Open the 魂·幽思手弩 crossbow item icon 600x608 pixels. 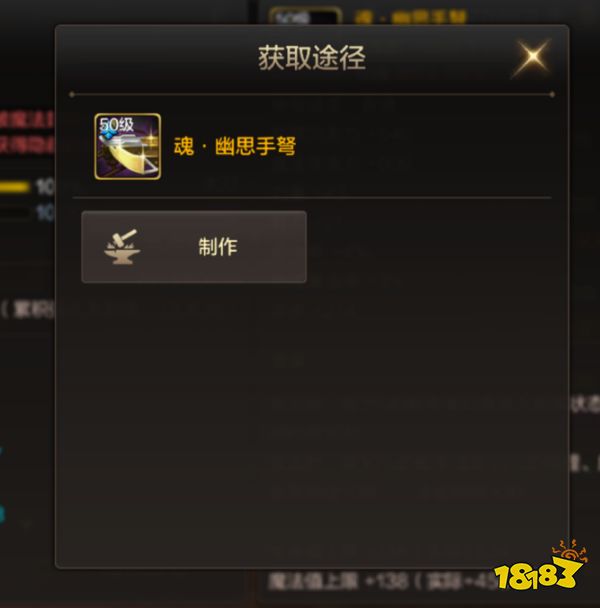click(x=128, y=147)
